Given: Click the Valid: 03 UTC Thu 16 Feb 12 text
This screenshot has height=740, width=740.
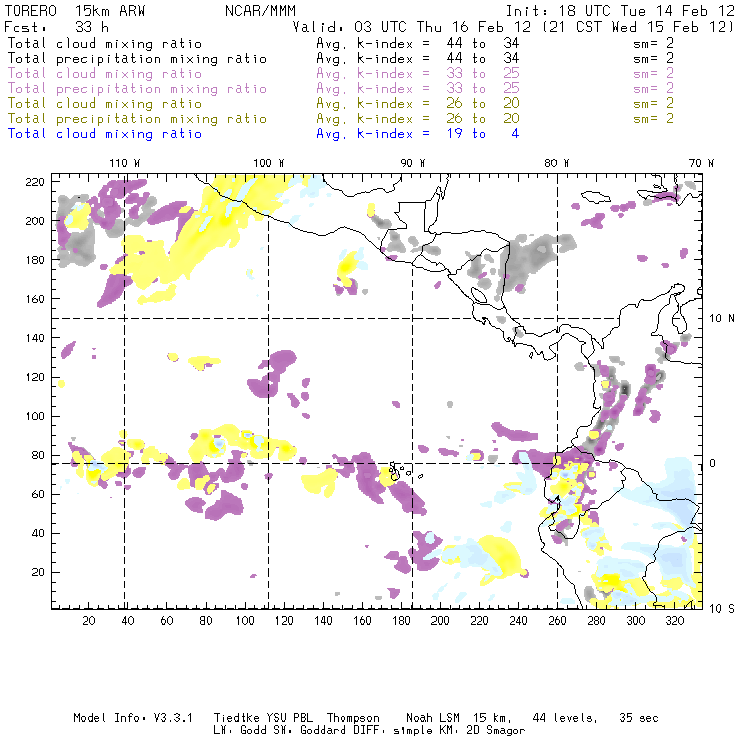Looking at the screenshot, I should click(x=412, y=27).
